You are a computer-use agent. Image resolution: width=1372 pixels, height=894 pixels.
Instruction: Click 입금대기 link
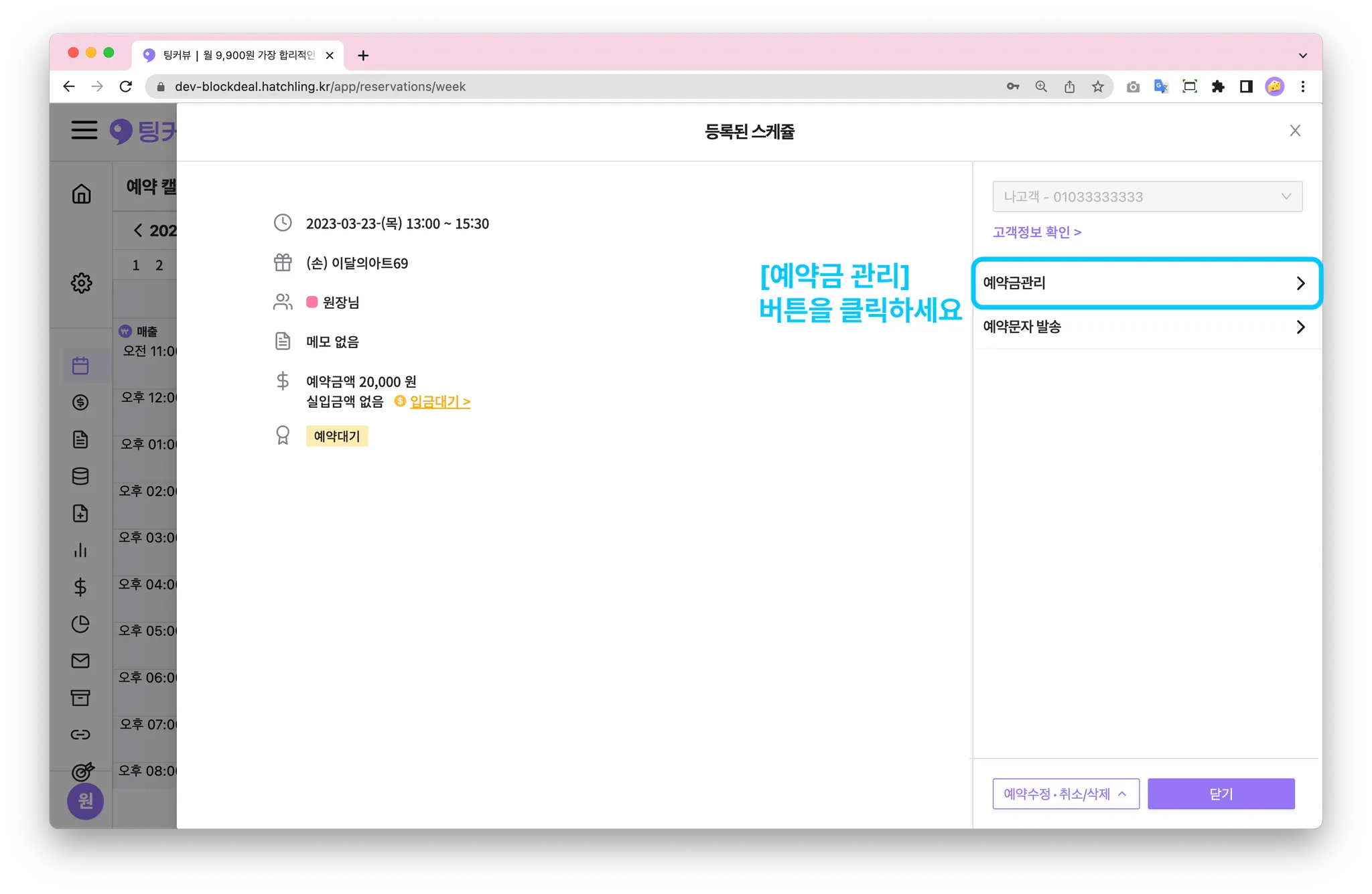pos(439,402)
